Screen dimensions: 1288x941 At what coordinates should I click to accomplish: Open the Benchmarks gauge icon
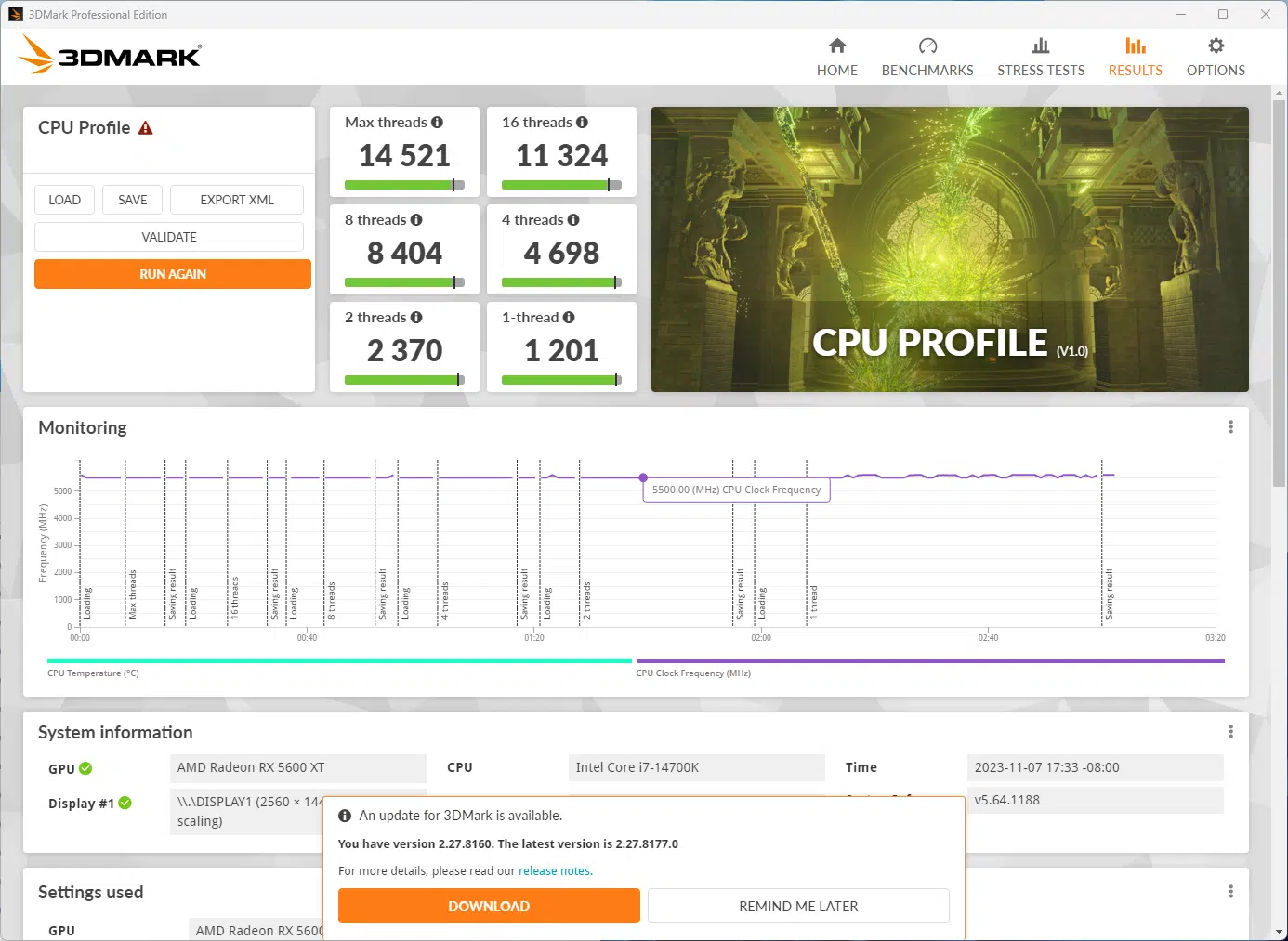click(x=927, y=46)
